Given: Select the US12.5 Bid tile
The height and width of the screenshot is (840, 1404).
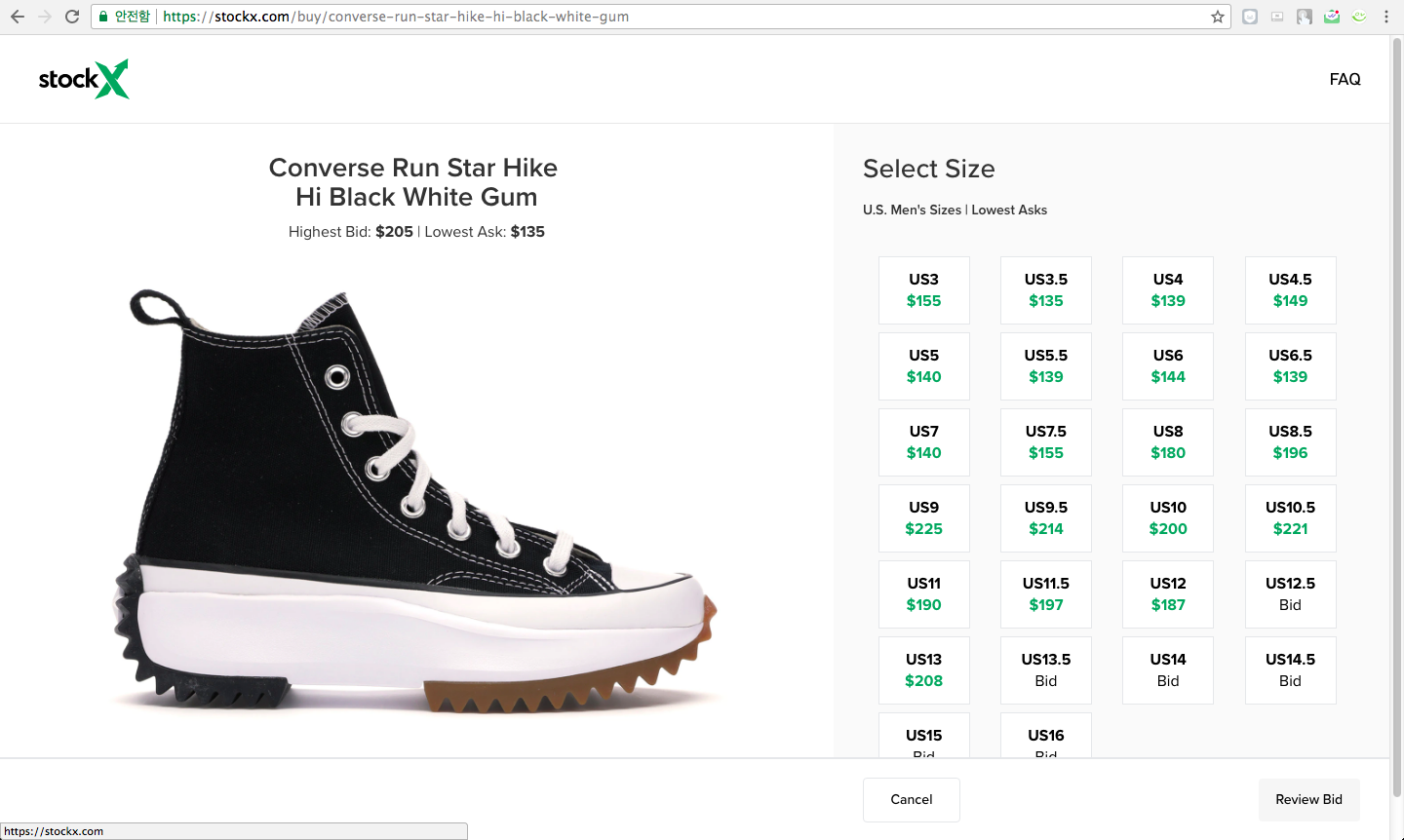Looking at the screenshot, I should click(1291, 594).
